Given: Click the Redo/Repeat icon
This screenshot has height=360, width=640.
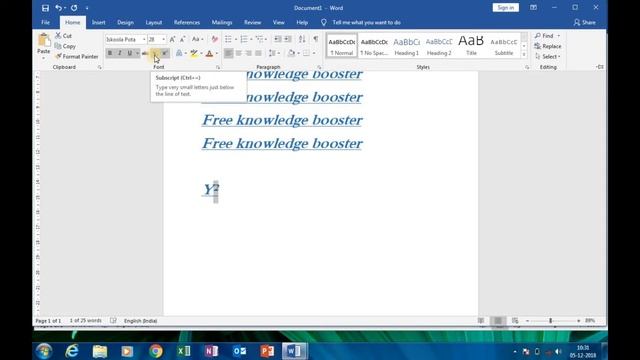Looking at the screenshot, I should [x=74, y=8].
